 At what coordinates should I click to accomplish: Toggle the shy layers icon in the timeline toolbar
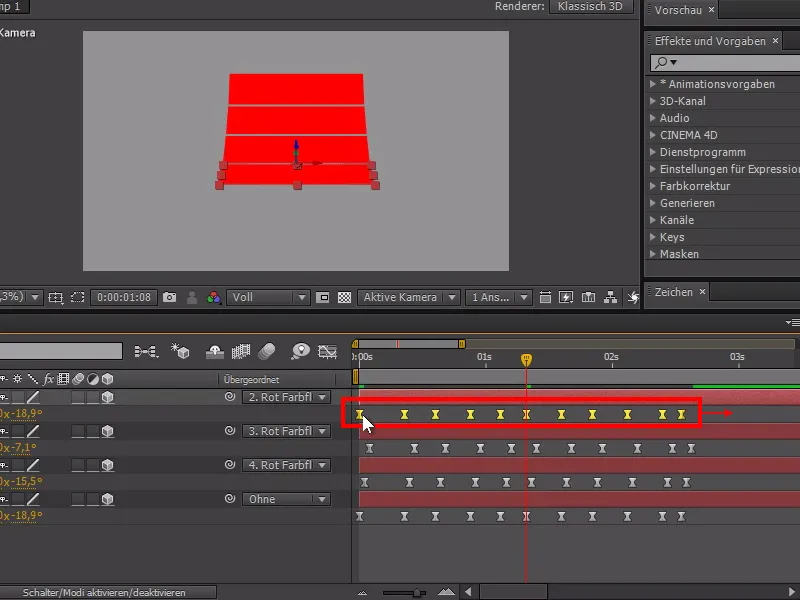point(214,351)
